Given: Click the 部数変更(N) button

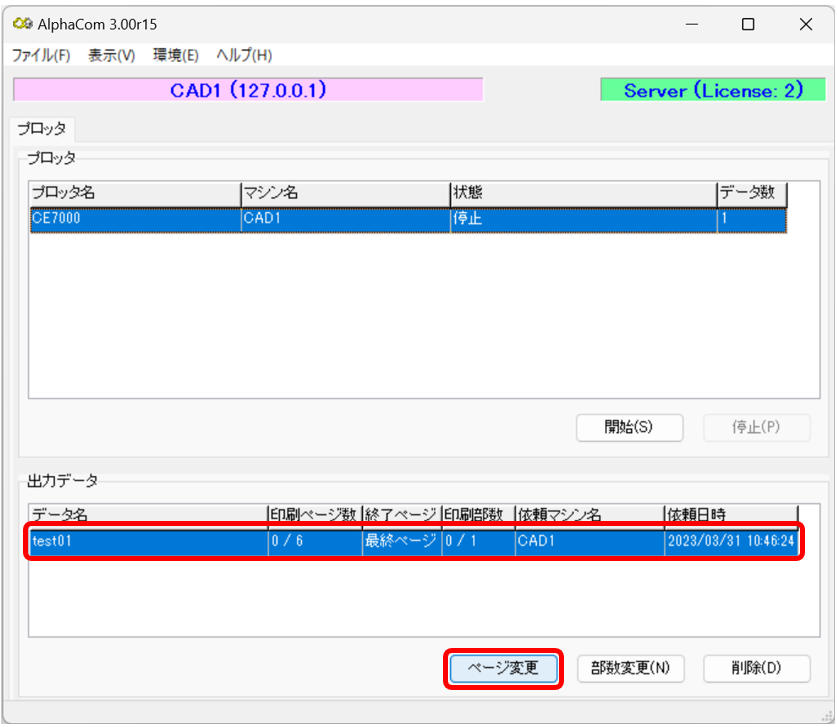Looking at the screenshot, I should [x=630, y=669].
